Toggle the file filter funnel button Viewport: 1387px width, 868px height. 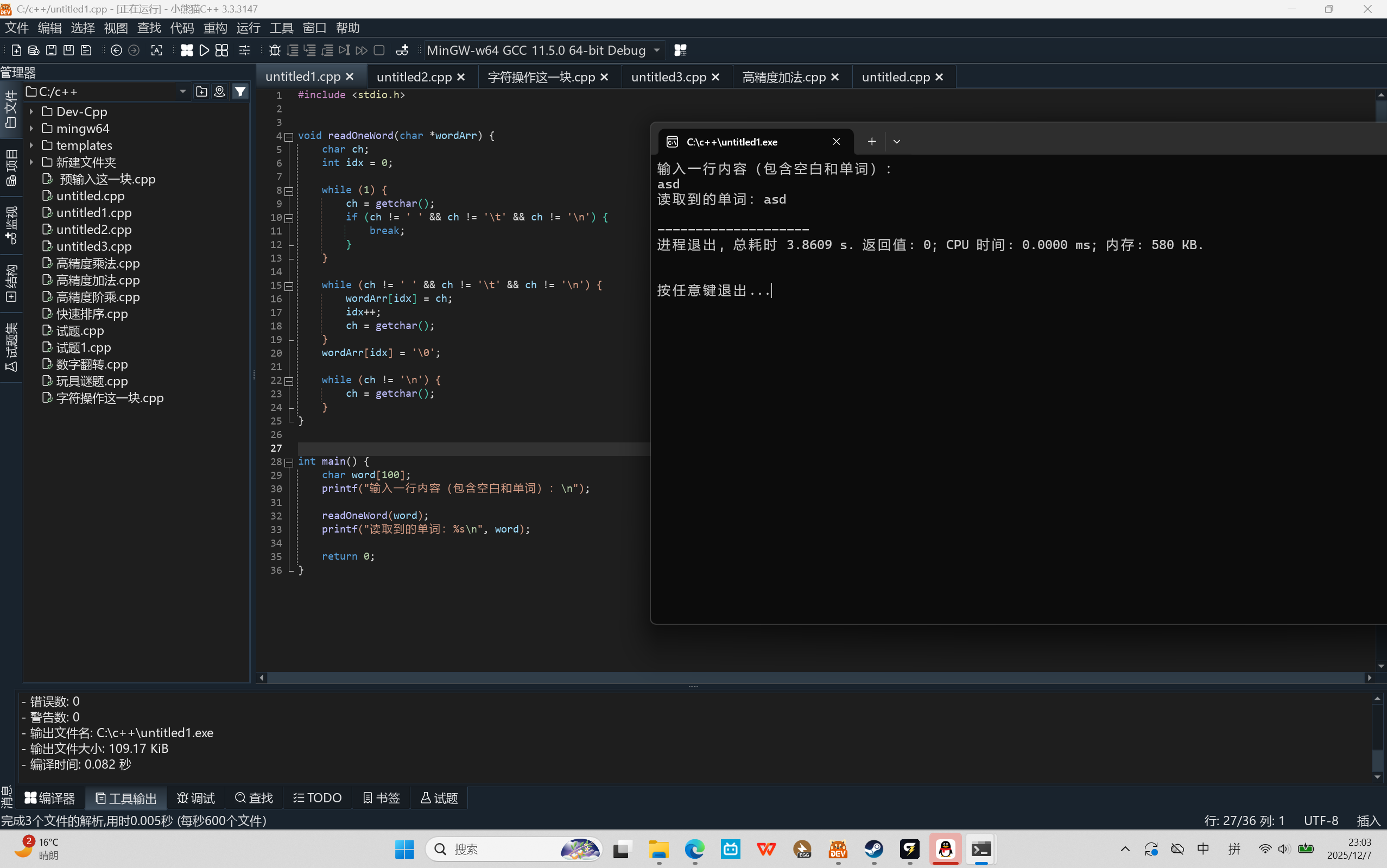tap(240, 92)
